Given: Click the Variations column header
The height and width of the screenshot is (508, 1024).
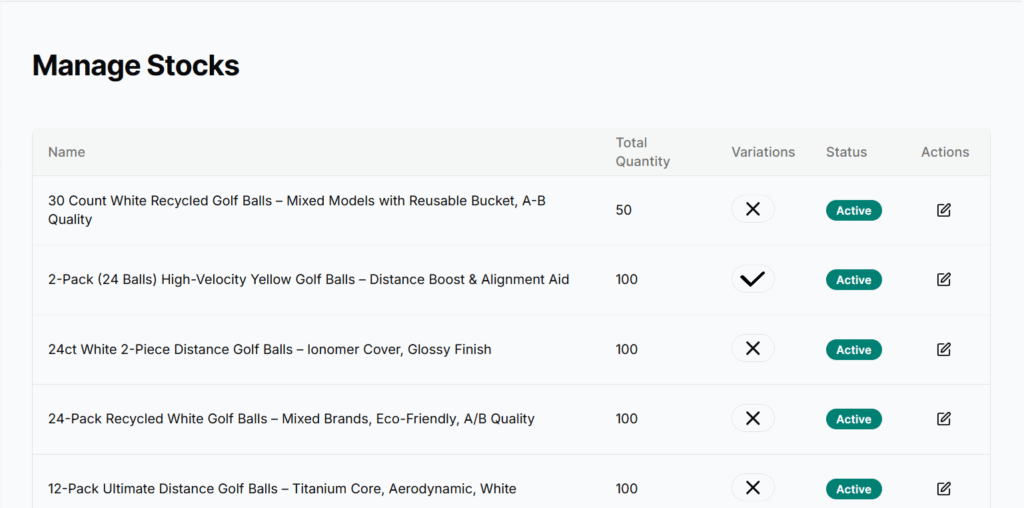Looking at the screenshot, I should click(x=763, y=152).
